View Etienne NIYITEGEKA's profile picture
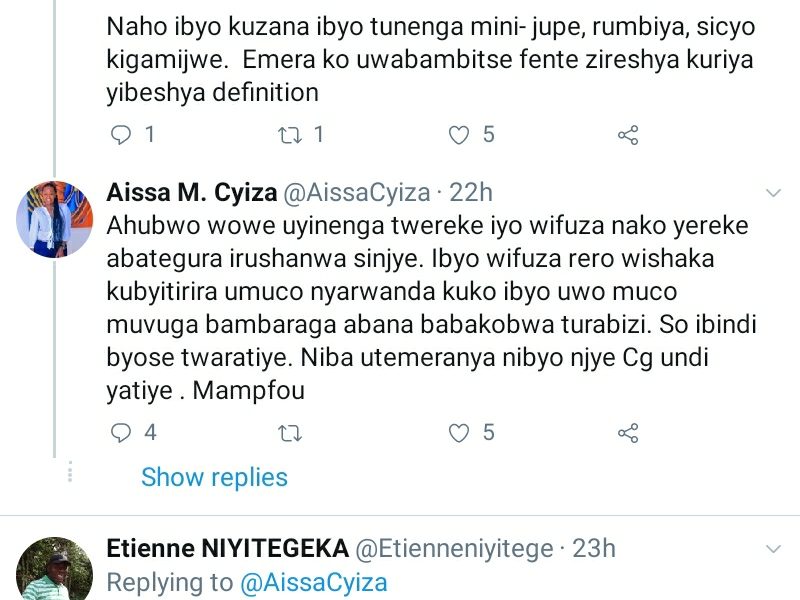 [x=55, y=570]
